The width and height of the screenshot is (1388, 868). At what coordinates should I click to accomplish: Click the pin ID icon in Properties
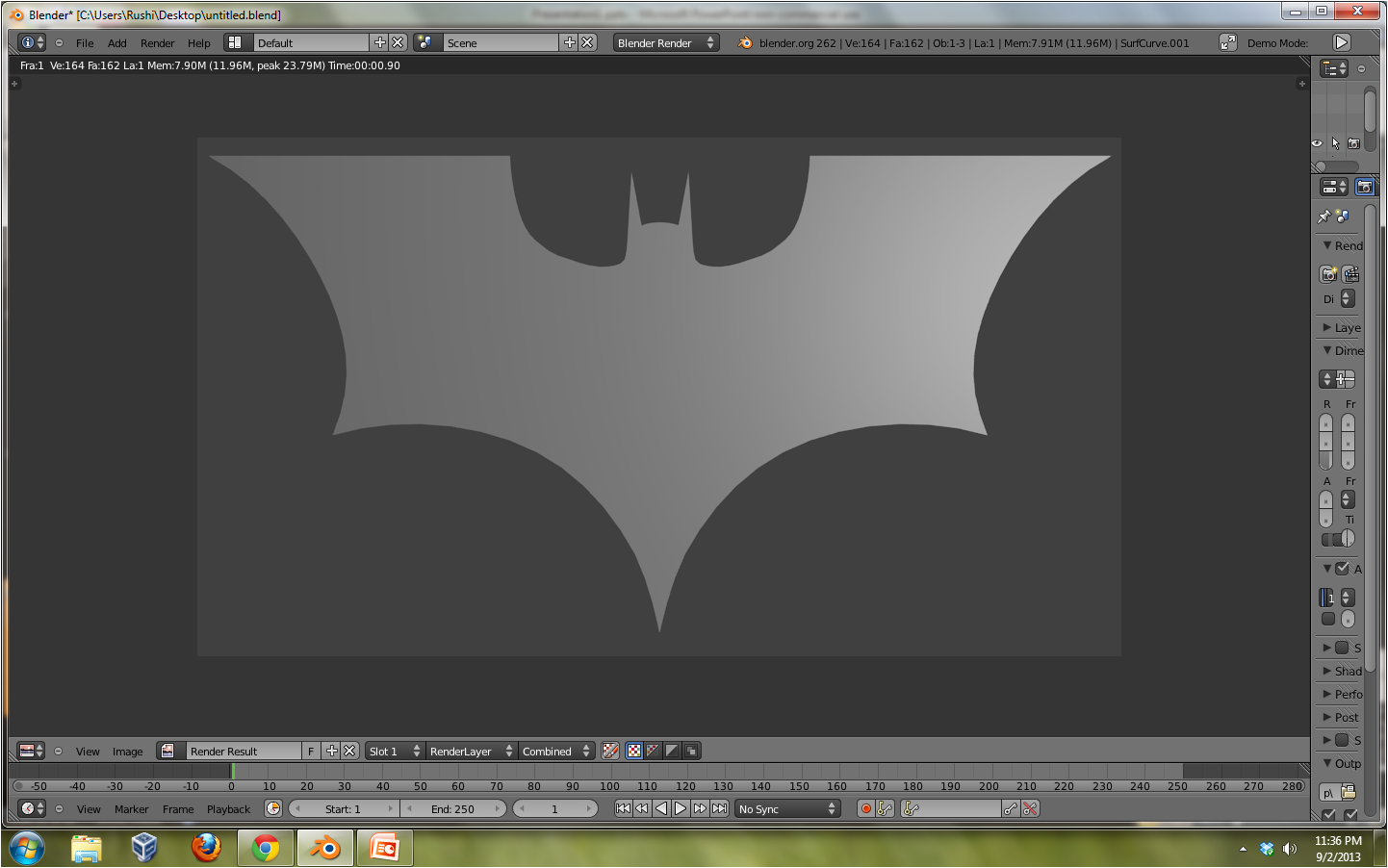[x=1324, y=217]
